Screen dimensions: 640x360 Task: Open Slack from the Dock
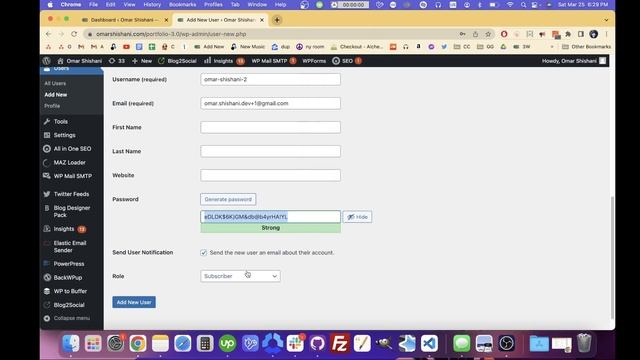click(x=295, y=343)
